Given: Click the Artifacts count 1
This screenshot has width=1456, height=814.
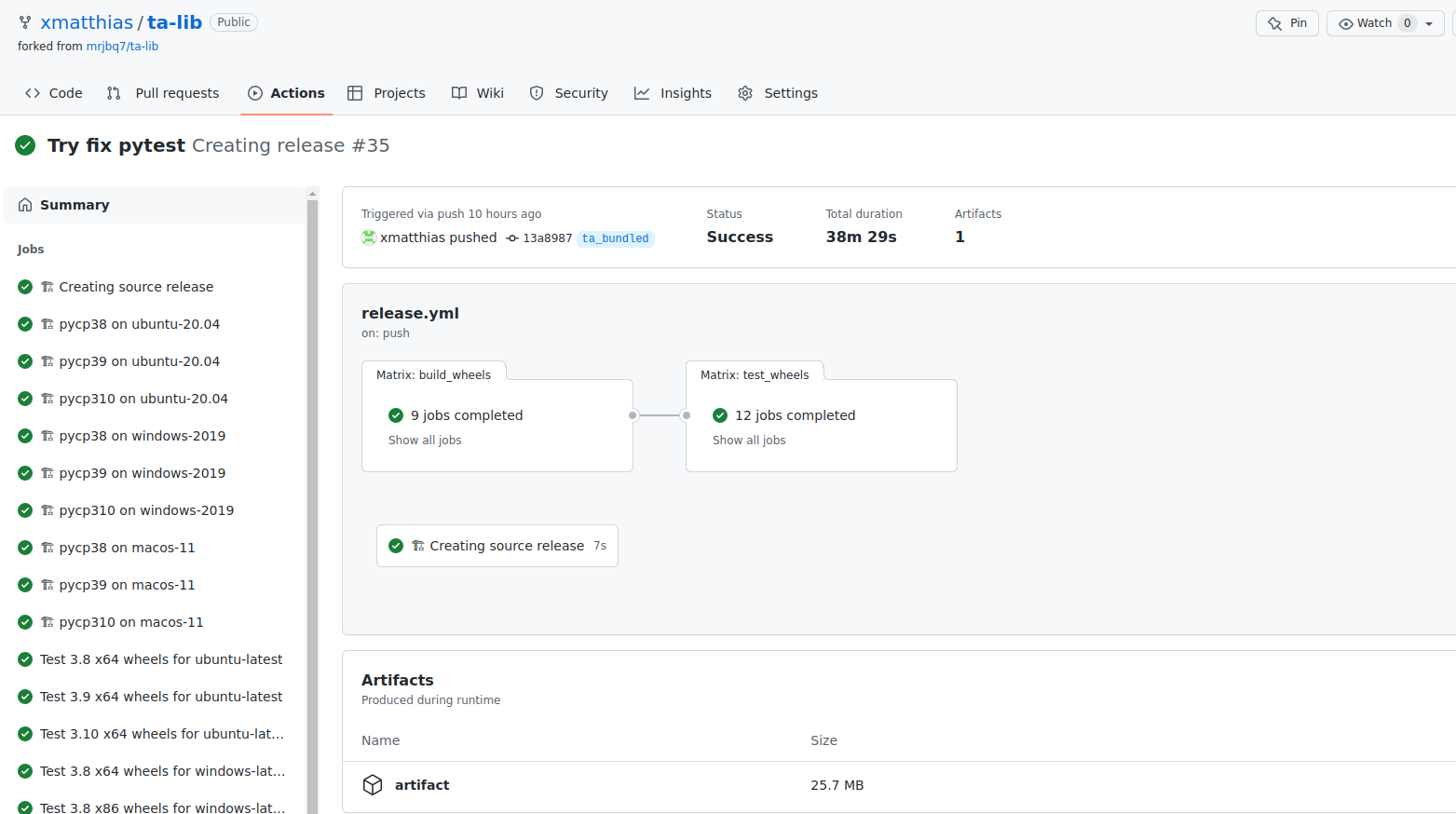Looking at the screenshot, I should [959, 237].
